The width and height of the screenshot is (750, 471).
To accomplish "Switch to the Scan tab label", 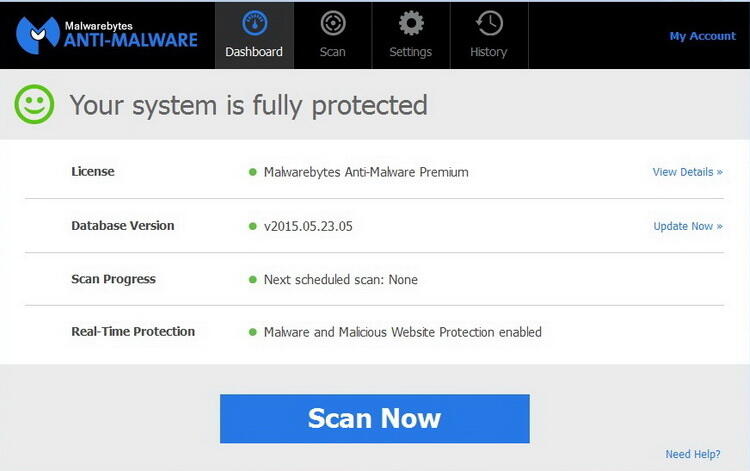I will [x=332, y=52].
